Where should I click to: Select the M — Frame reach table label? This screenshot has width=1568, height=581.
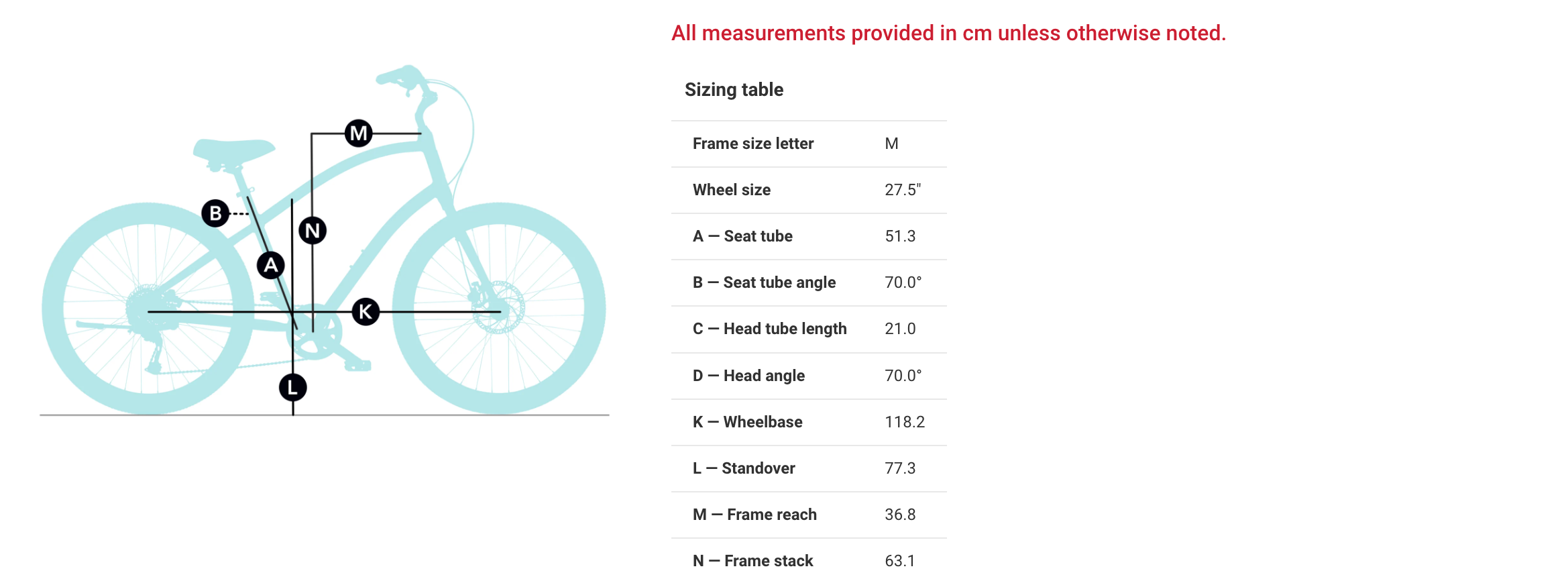pyautogui.click(x=754, y=515)
